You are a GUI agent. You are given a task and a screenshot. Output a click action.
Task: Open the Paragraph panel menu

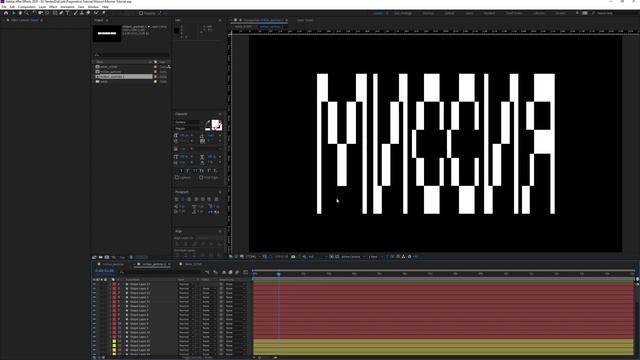(x=220, y=192)
